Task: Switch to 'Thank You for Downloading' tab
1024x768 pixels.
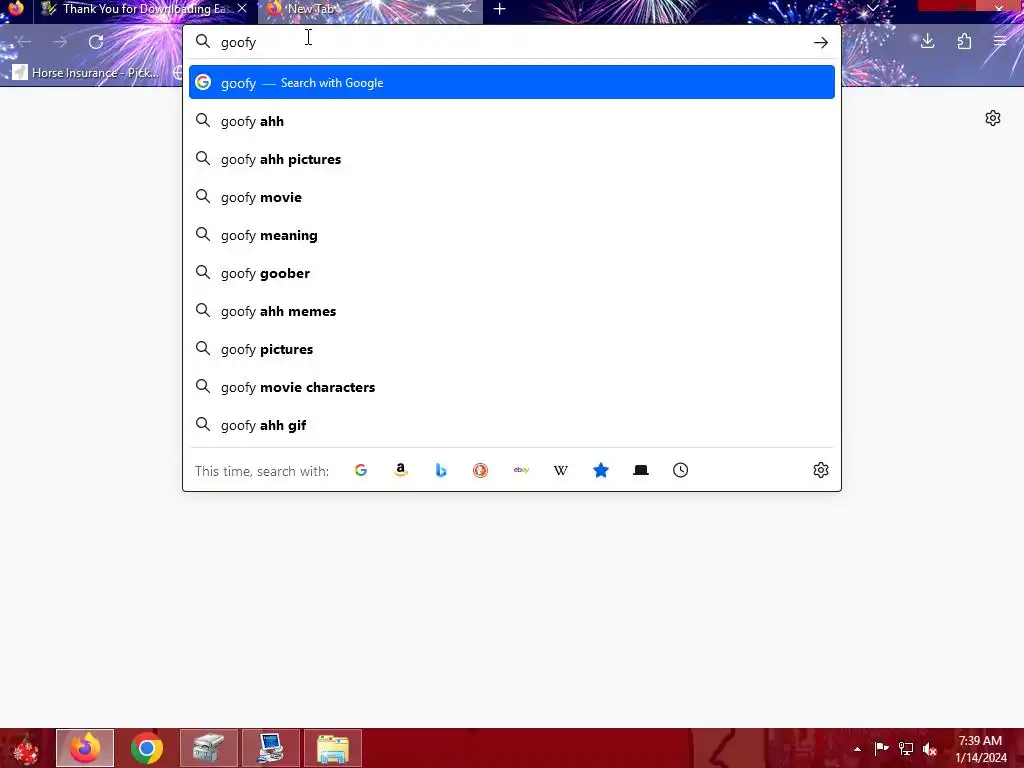Action: (x=145, y=9)
